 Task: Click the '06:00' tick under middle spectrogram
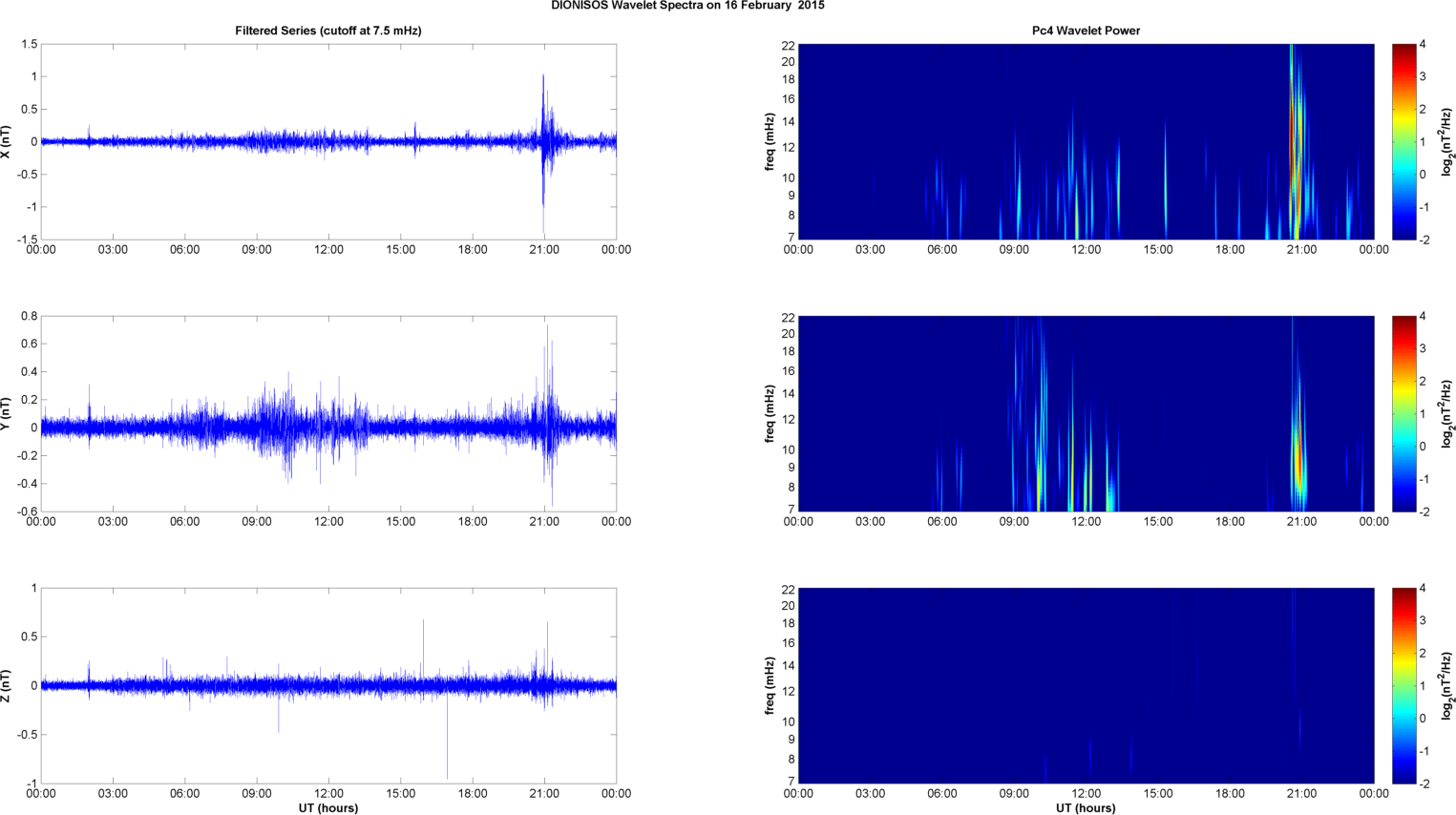[x=942, y=522]
